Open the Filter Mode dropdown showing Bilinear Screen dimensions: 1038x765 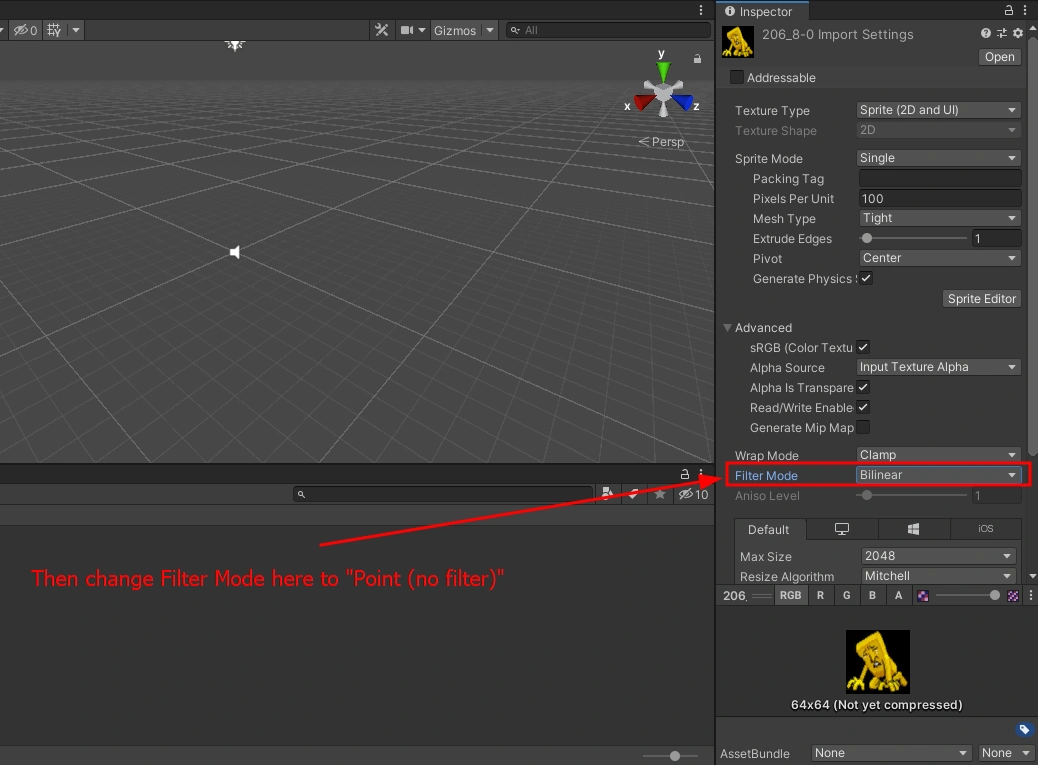938,474
